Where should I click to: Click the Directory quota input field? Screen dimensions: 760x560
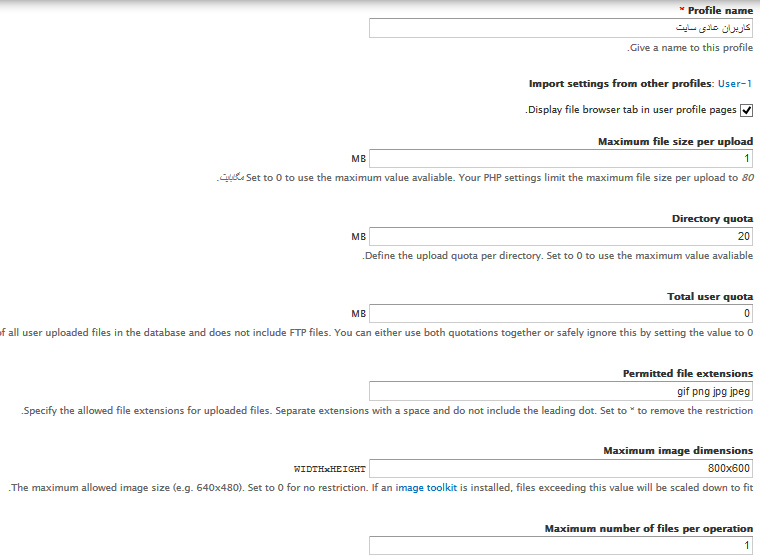[561, 237]
